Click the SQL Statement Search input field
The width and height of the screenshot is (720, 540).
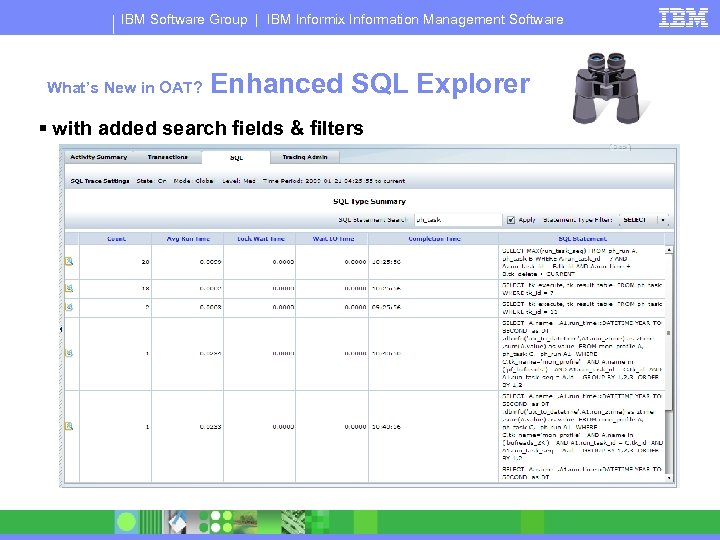coord(458,220)
